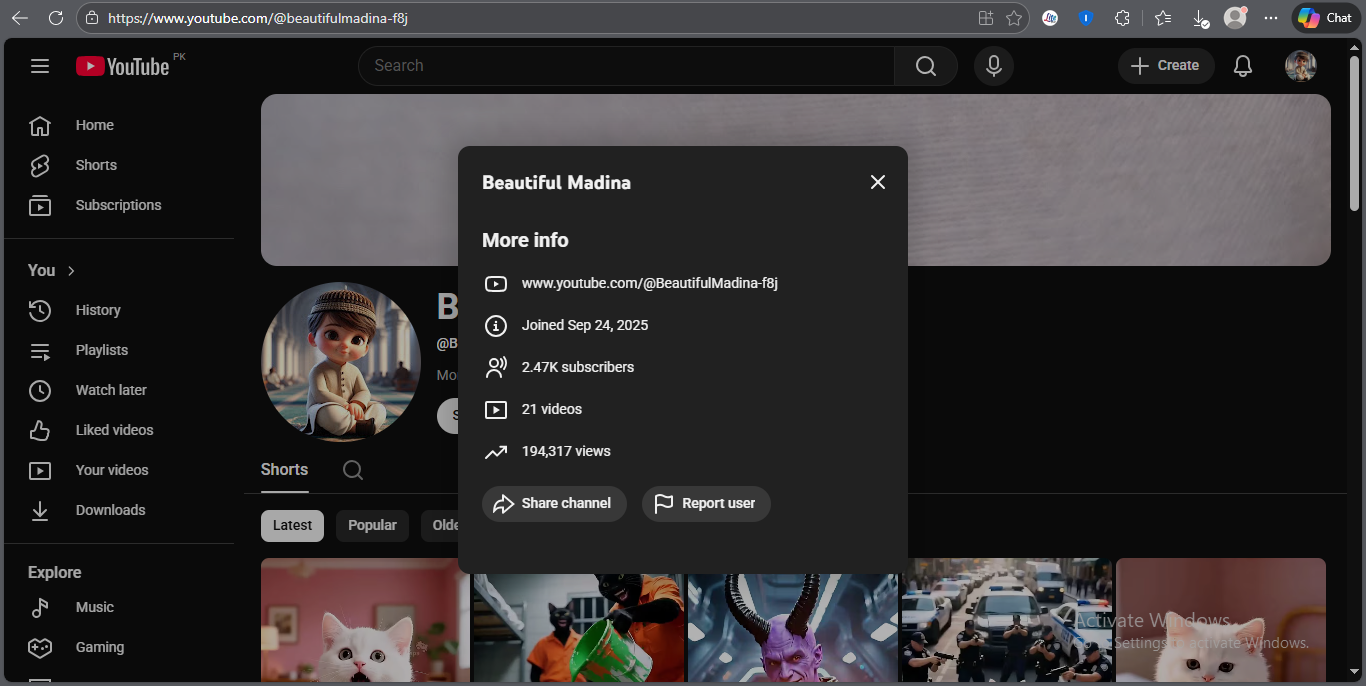Open the Create menu
The width and height of the screenshot is (1366, 686).
tap(1165, 66)
